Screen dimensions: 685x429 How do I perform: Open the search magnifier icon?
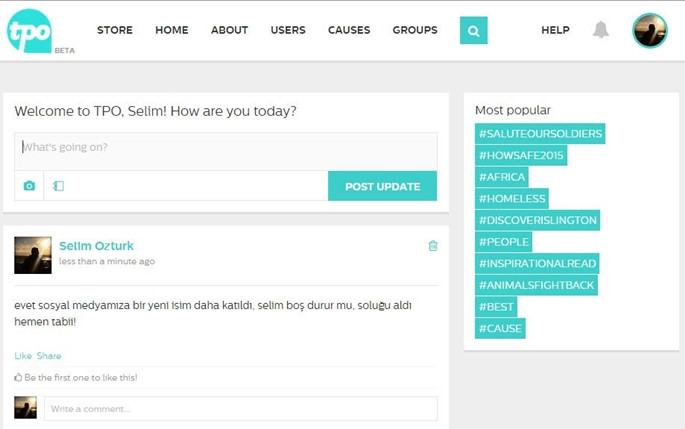[473, 31]
